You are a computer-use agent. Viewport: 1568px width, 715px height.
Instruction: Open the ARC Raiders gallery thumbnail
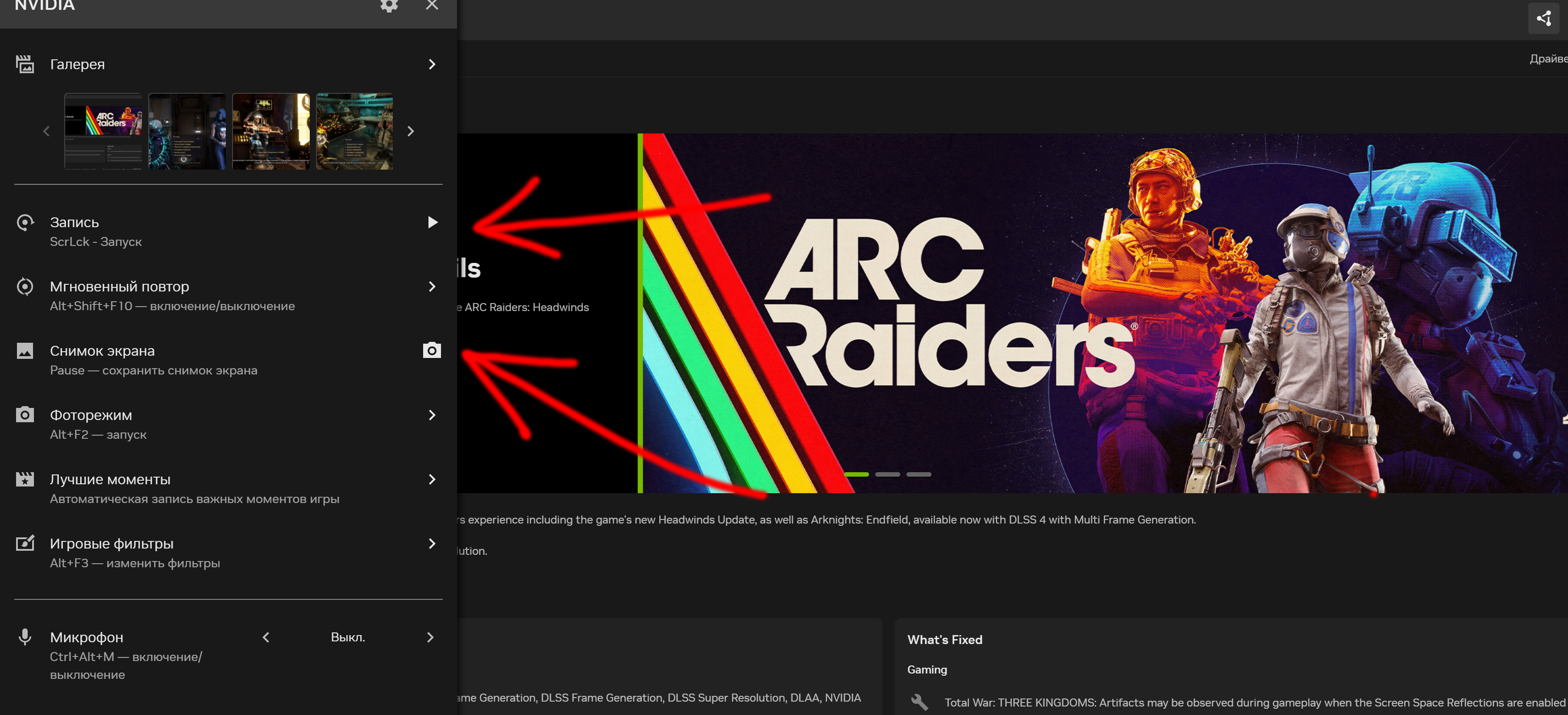pyautogui.click(x=104, y=131)
